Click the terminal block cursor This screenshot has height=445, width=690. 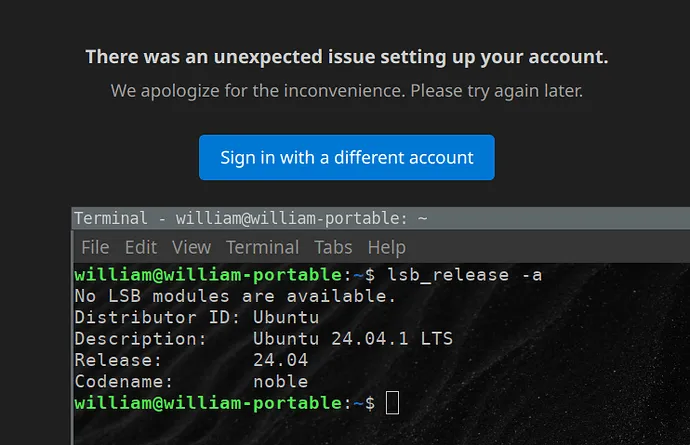point(392,403)
